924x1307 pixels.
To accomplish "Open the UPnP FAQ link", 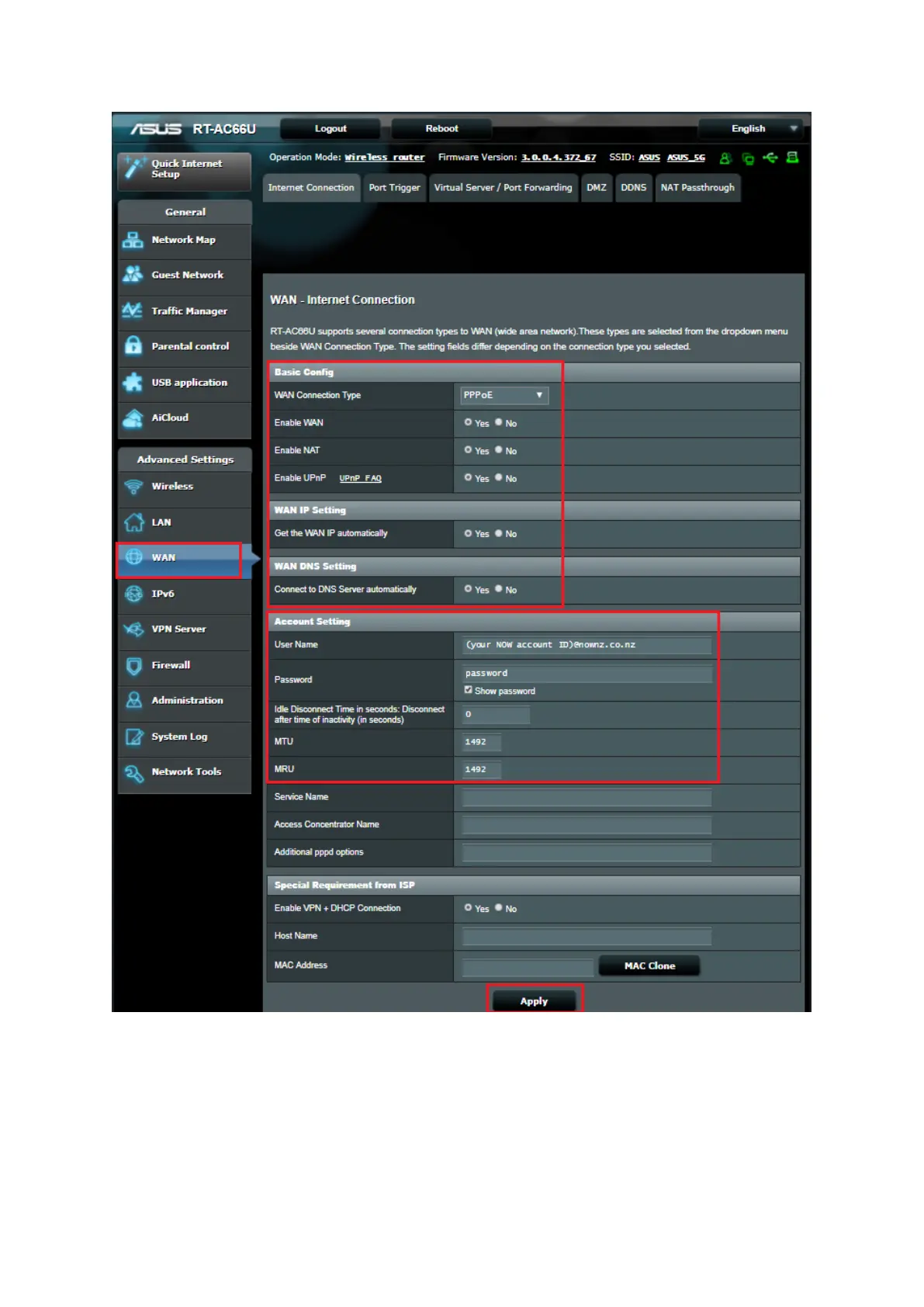I will click(360, 479).
